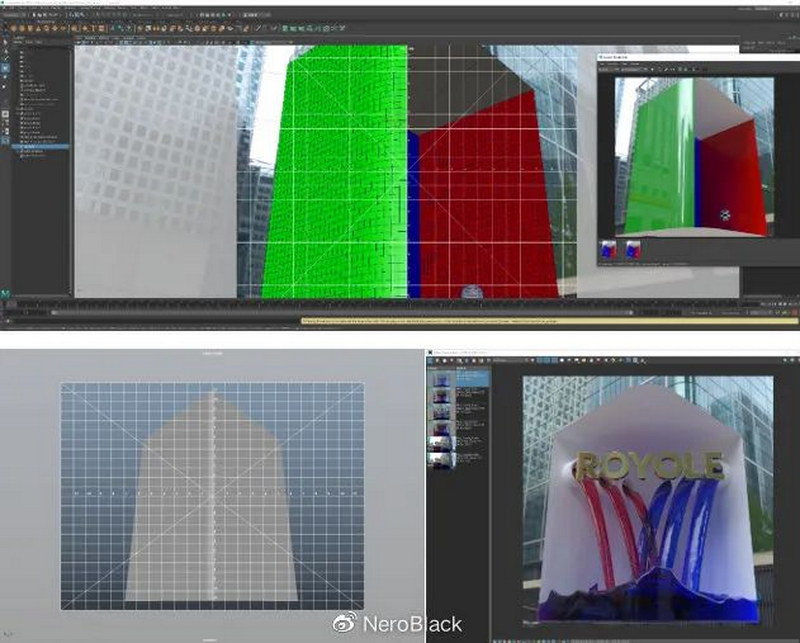Select the arrow Select tool in Maya's toolbox
800x643 pixels.
pos(5,43)
